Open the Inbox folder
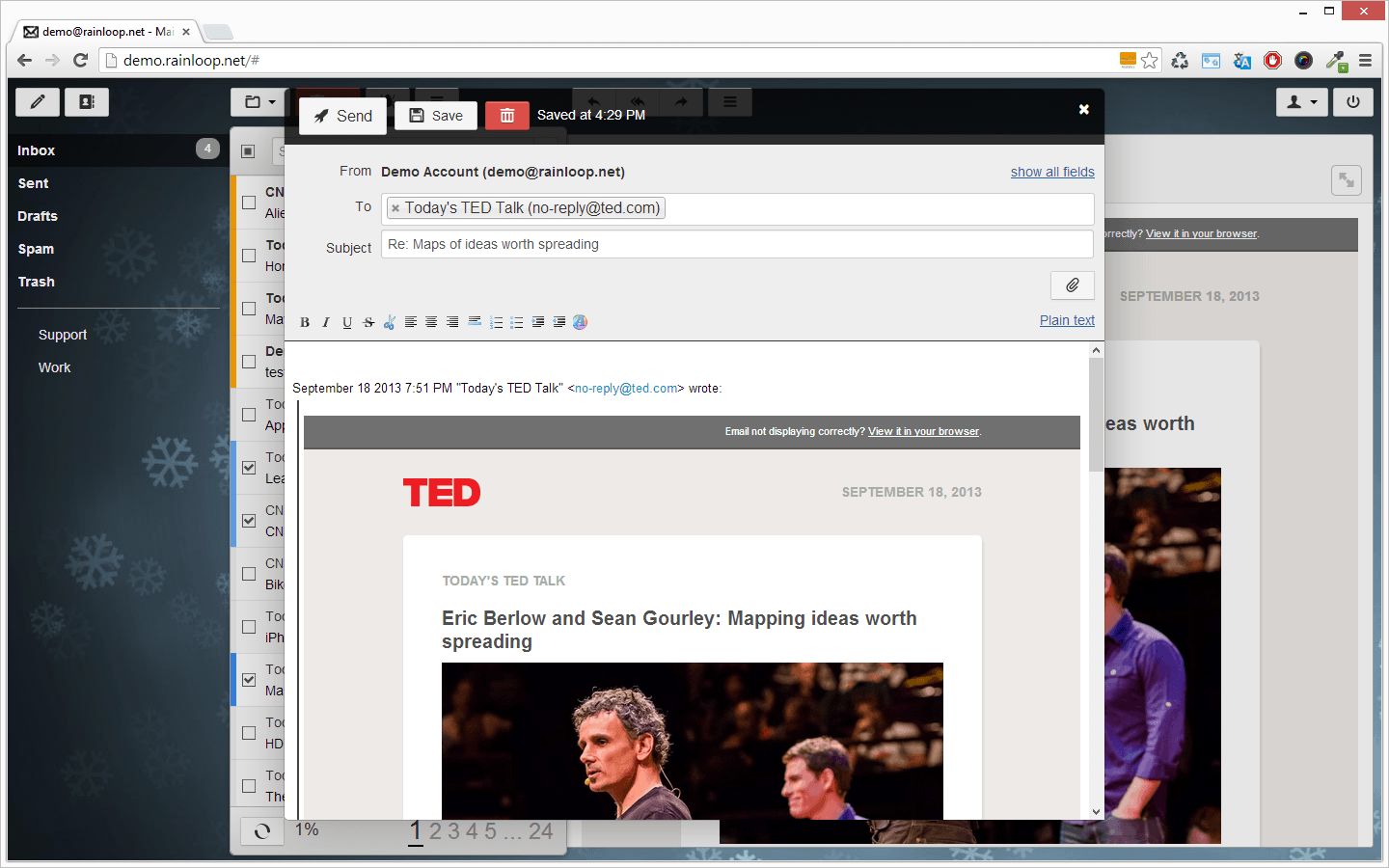 [x=119, y=150]
